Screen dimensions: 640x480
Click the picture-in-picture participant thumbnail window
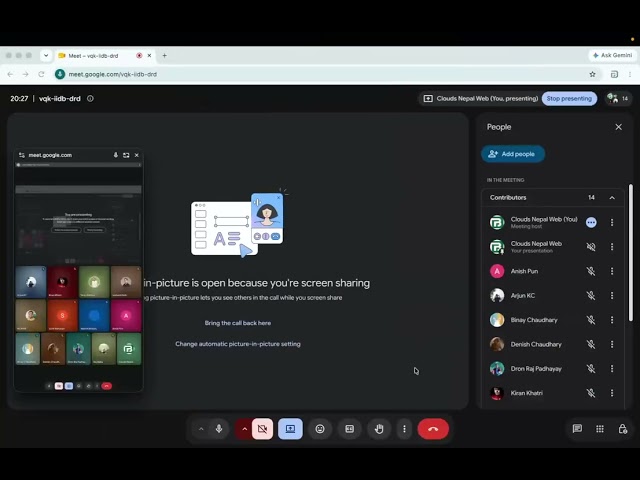[x=78, y=271]
